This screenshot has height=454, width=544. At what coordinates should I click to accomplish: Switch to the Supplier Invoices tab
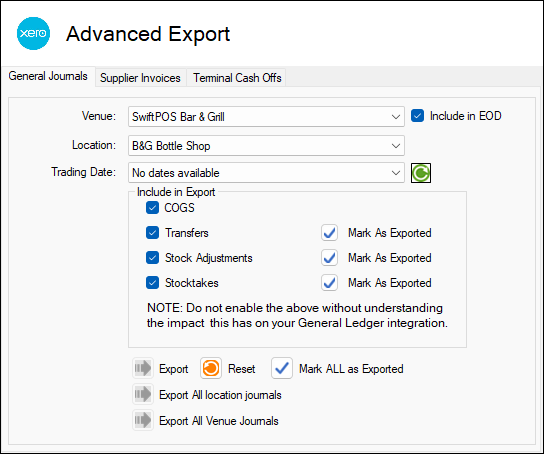click(x=140, y=78)
